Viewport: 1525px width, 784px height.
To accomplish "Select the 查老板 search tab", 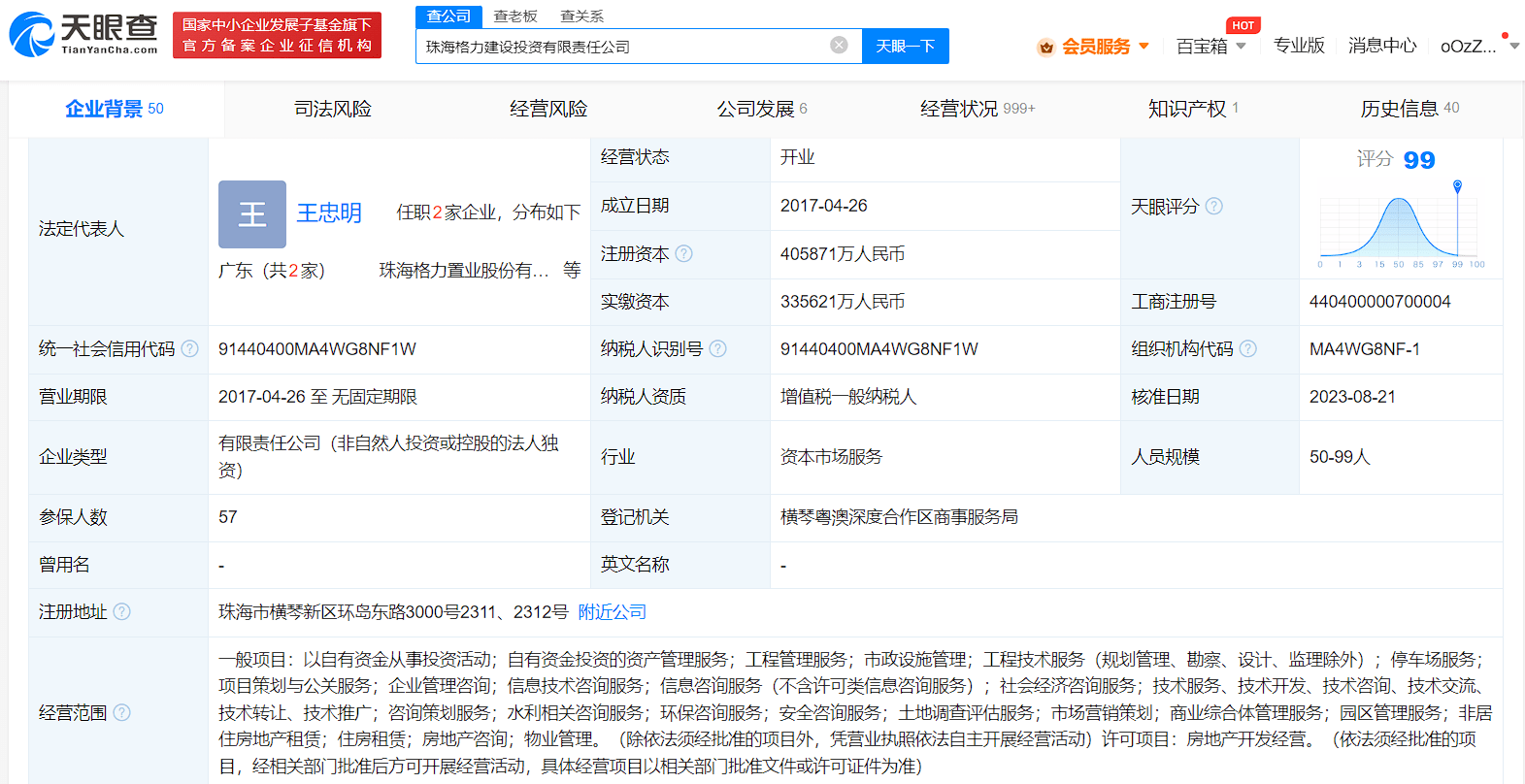I will pos(515,16).
